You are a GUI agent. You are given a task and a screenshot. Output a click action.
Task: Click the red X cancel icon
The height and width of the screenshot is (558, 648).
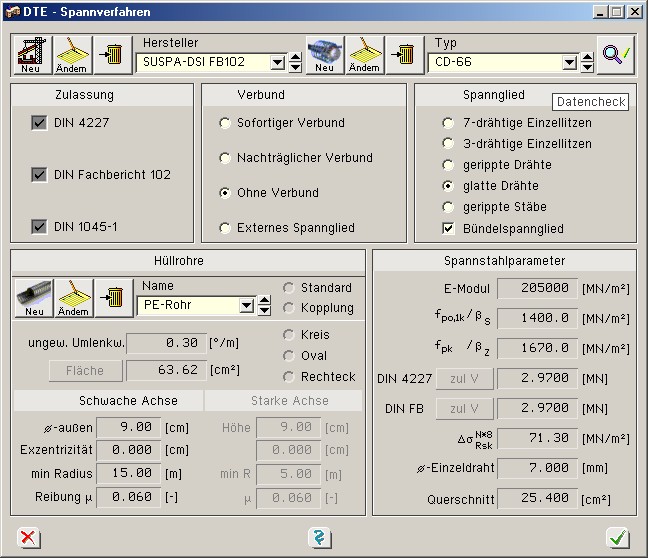29,538
